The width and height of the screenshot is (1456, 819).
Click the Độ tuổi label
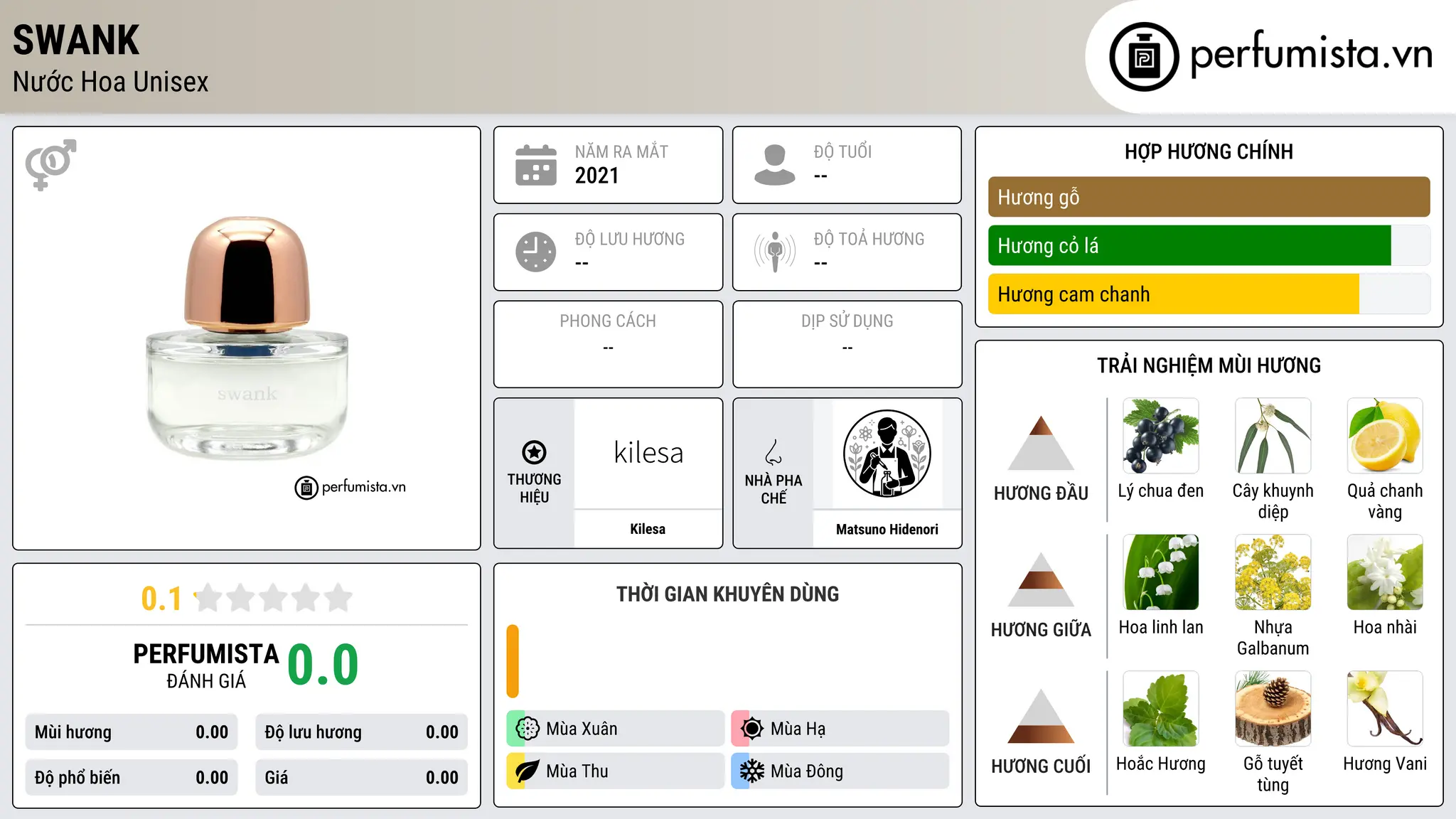[842, 151]
